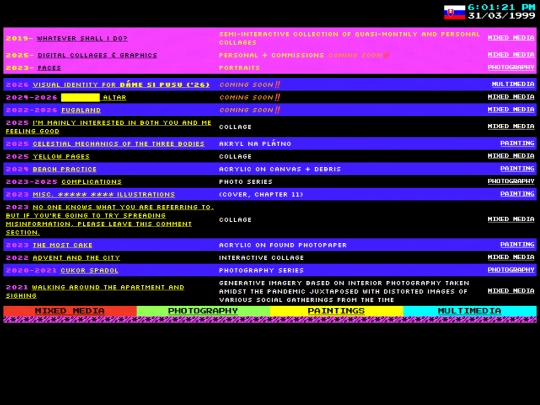Open 'Visual Identity for Dáme Si Pusu' link
Screen dimensions: 540x405
click(121, 85)
